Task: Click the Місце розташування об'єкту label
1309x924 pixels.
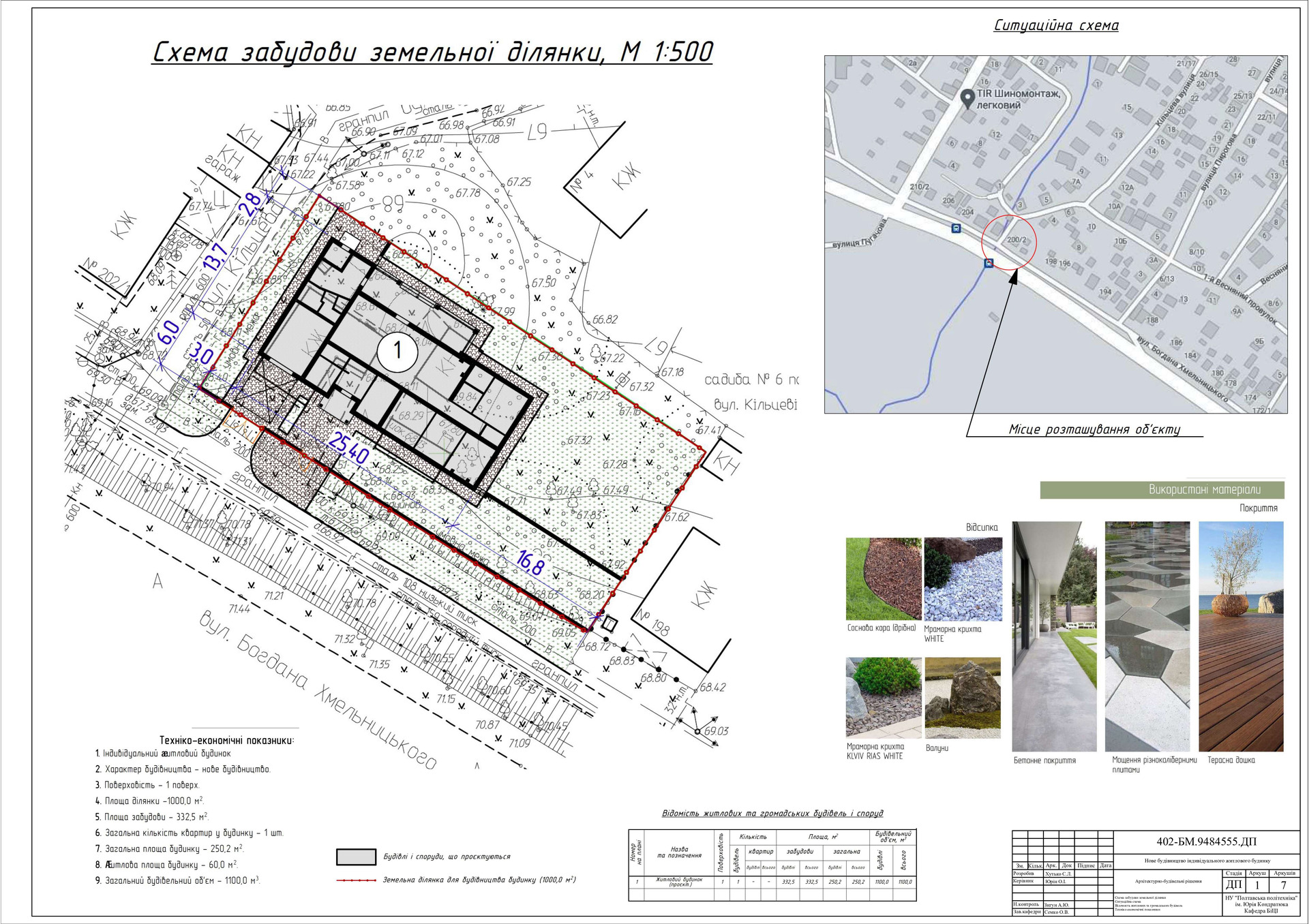Action: (1094, 429)
